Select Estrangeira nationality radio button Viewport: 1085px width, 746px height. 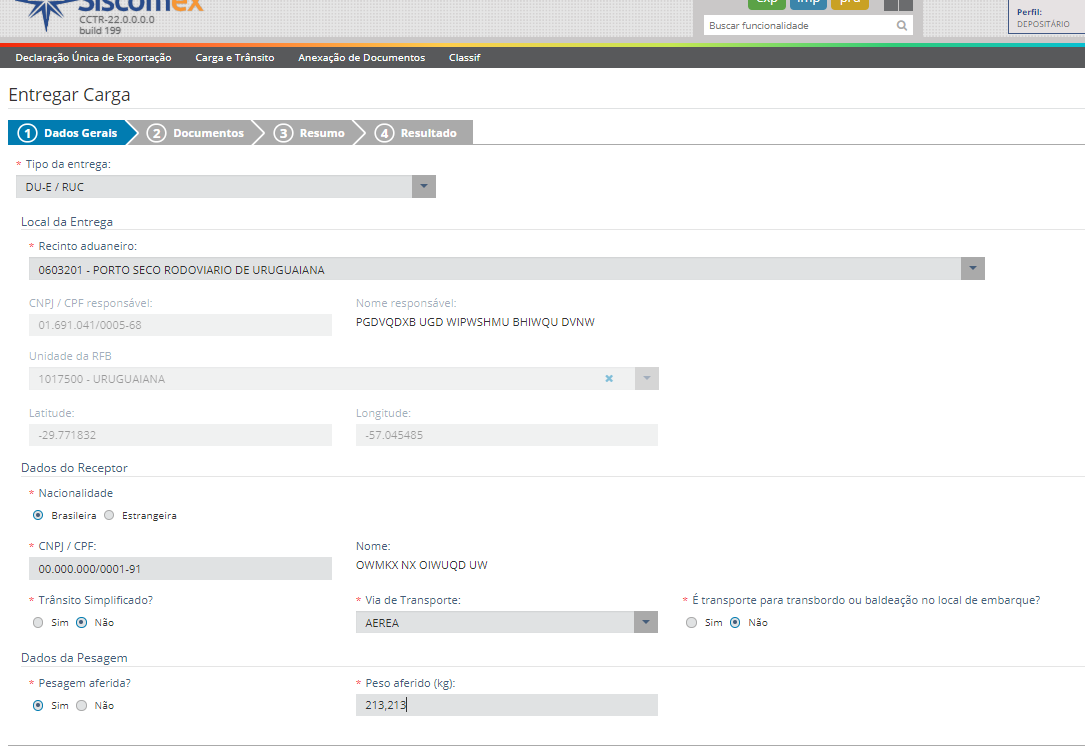coord(109,516)
